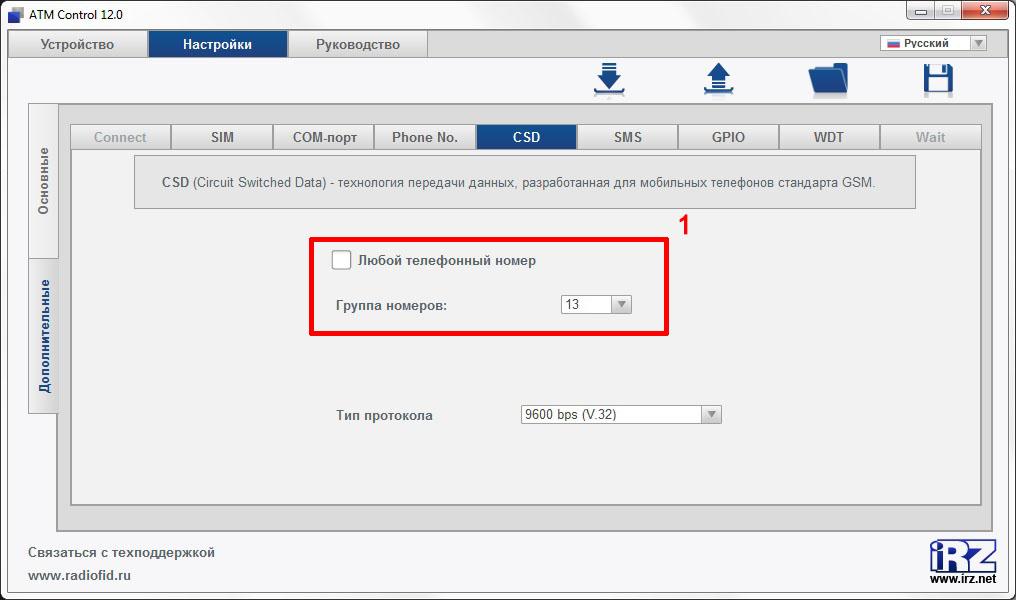This screenshot has width=1016, height=603.
Task: Switch to the Устройство tab
Action: (x=77, y=44)
